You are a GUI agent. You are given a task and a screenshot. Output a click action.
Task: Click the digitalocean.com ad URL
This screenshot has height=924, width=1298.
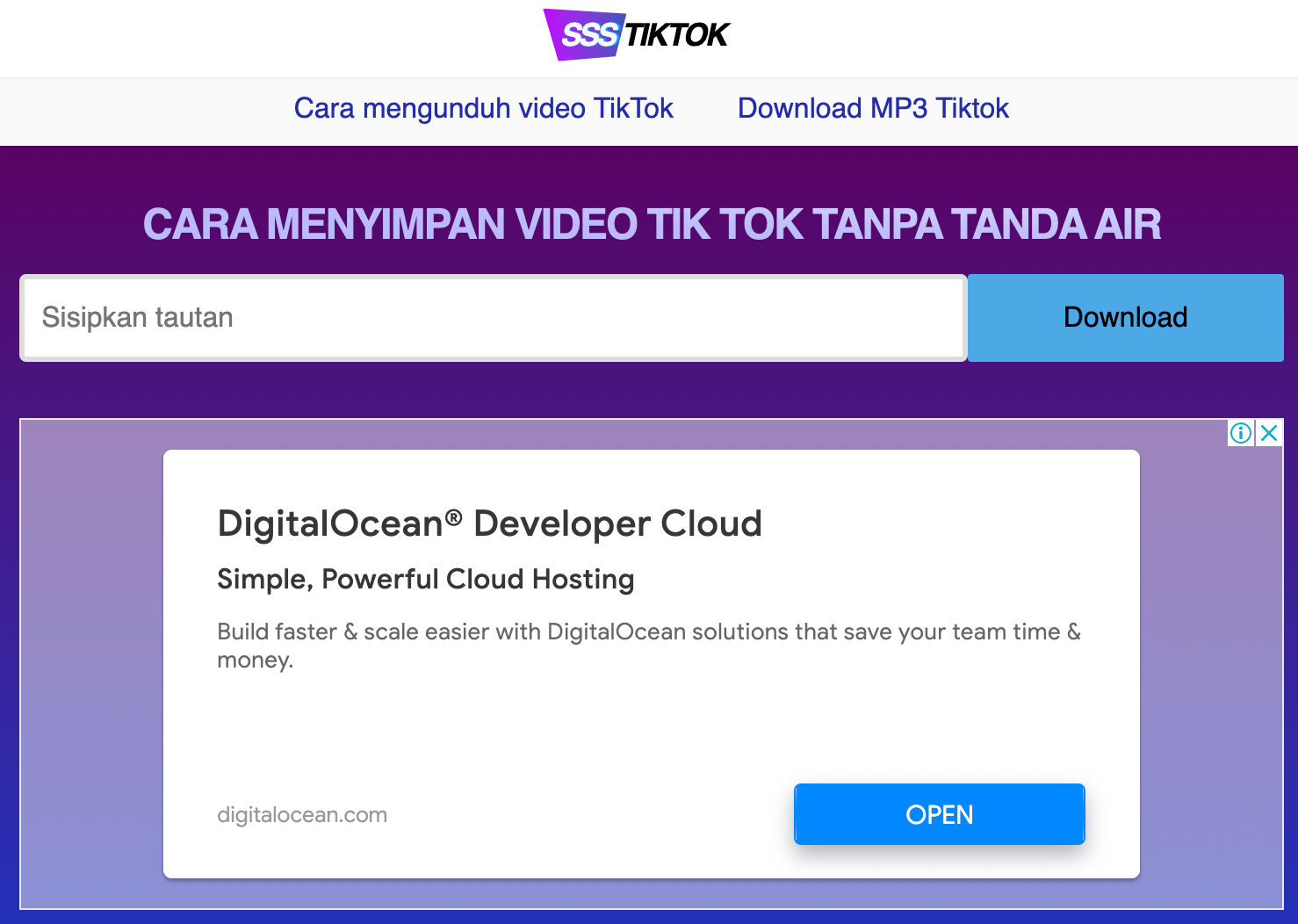302,815
